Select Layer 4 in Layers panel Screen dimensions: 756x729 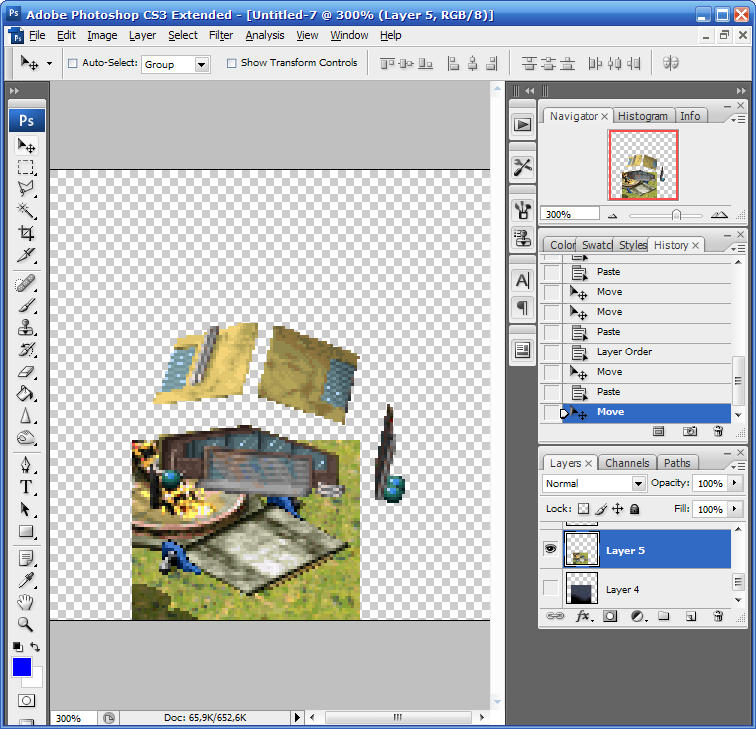(x=647, y=589)
